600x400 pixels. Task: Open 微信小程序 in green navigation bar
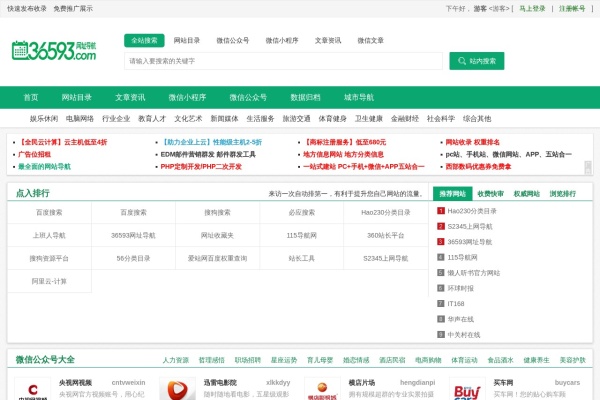(188, 97)
